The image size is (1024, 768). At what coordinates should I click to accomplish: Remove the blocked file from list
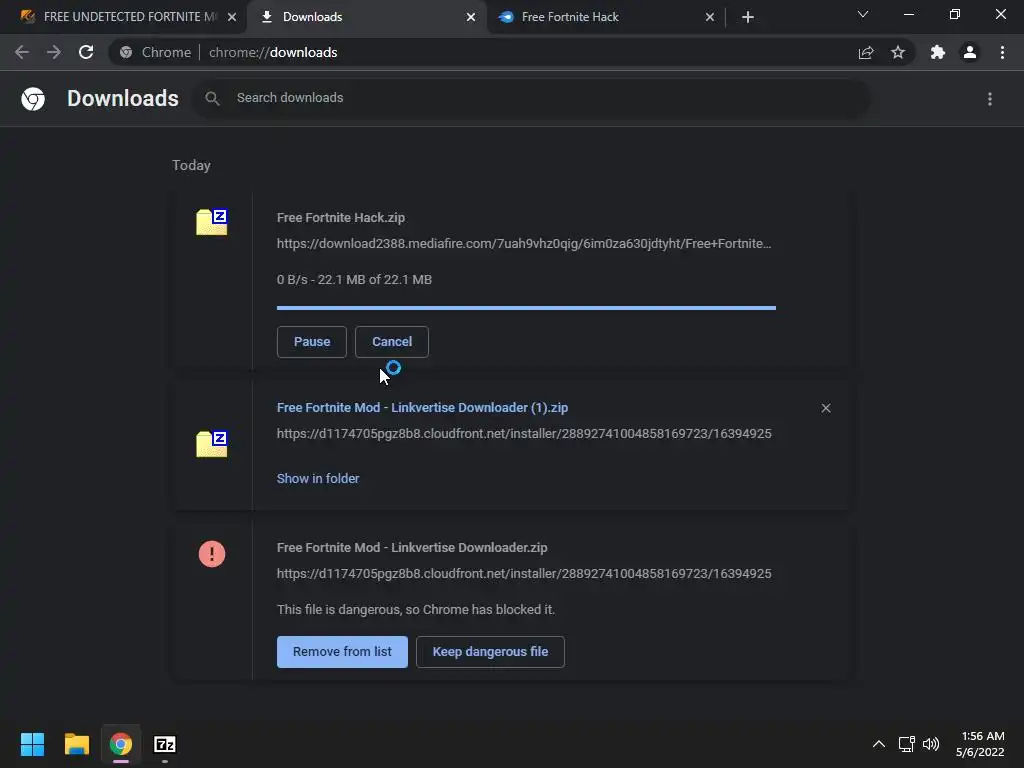342,652
